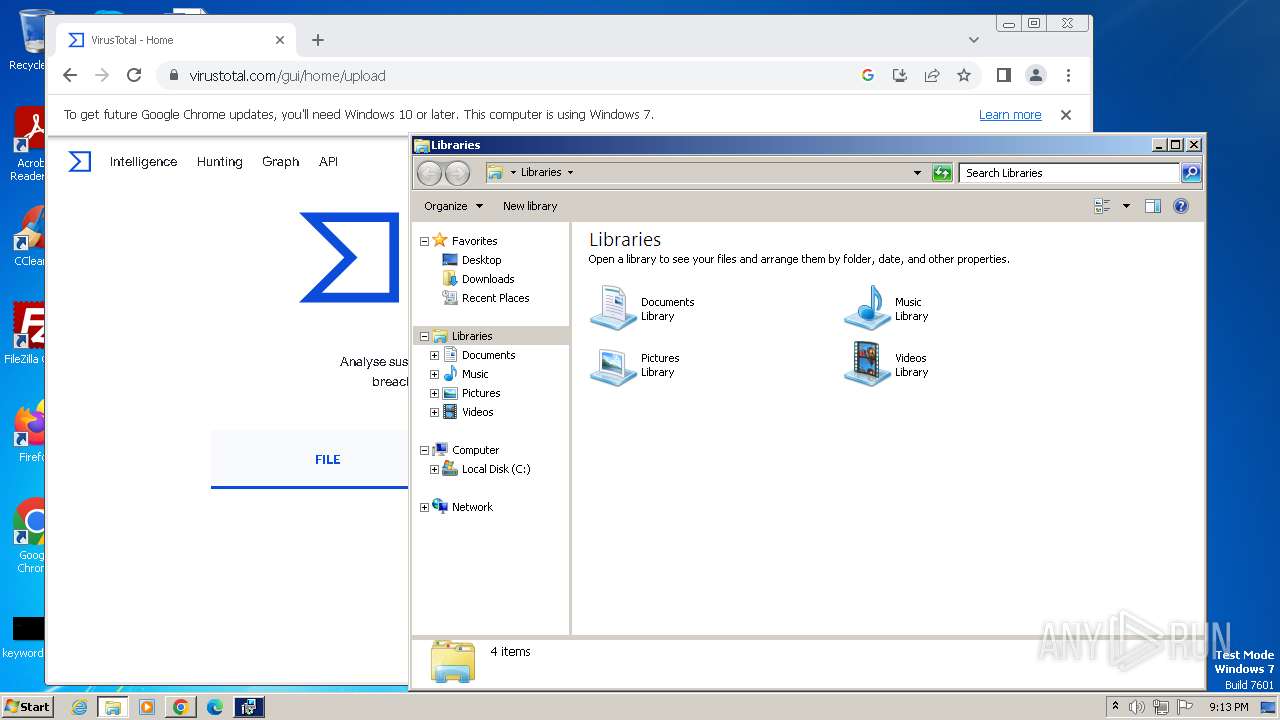
Task: Click in the Search Libraries field
Action: pyautogui.click(x=1068, y=173)
